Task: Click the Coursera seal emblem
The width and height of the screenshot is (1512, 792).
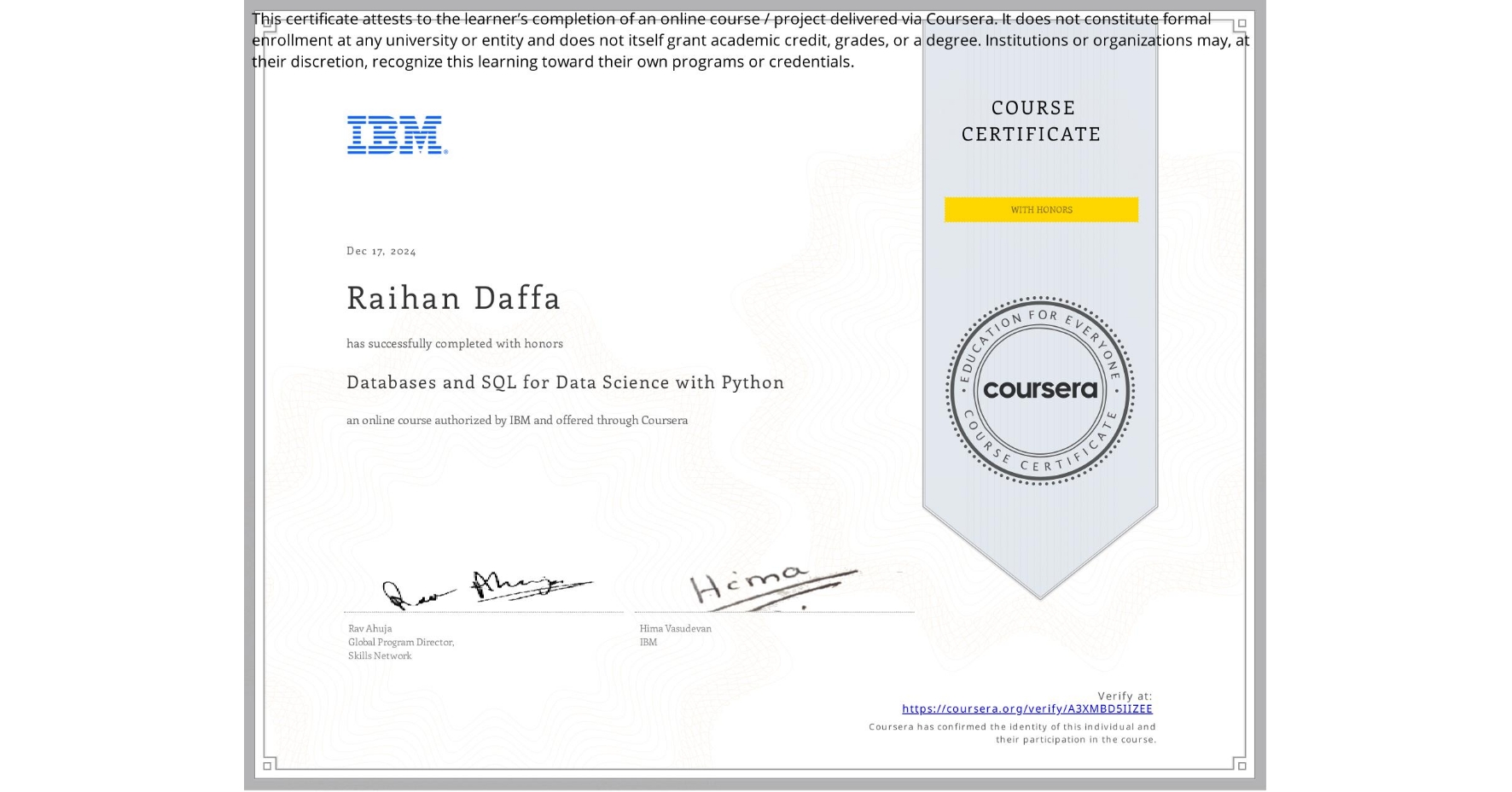Action: tap(1039, 390)
